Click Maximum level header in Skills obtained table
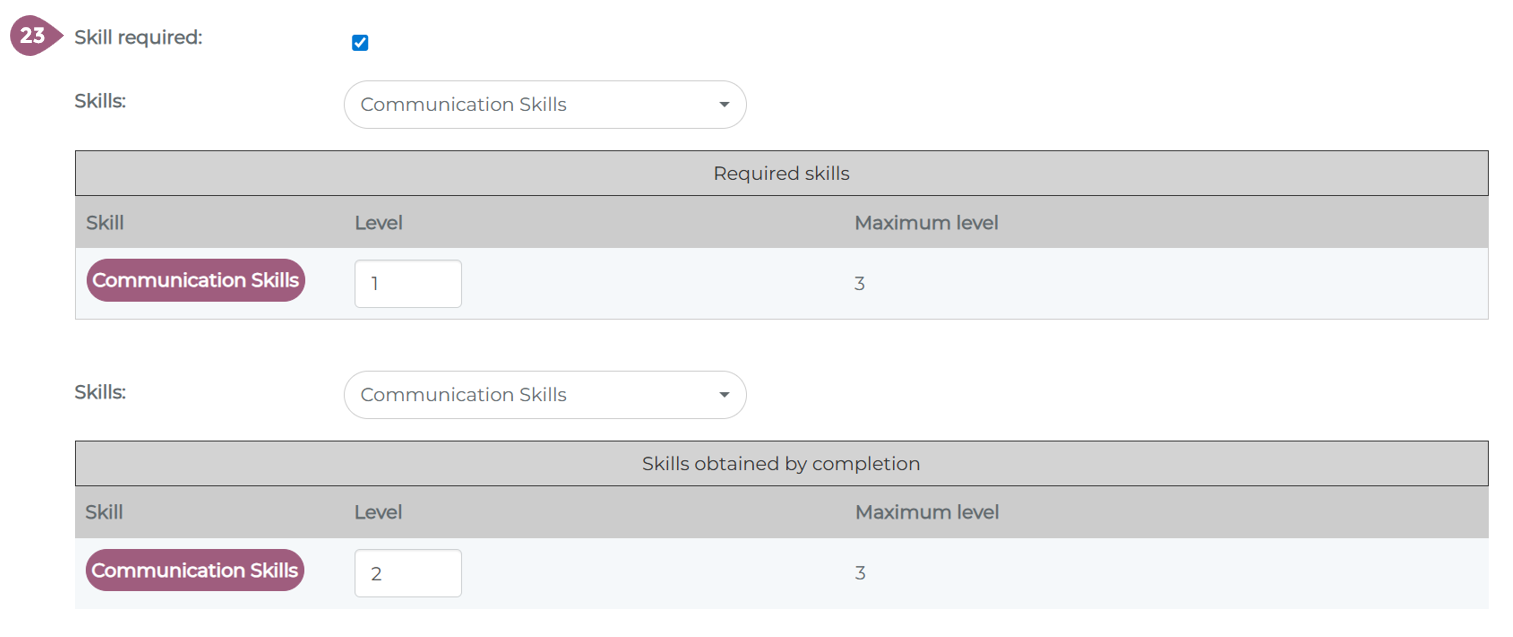 tap(927, 513)
